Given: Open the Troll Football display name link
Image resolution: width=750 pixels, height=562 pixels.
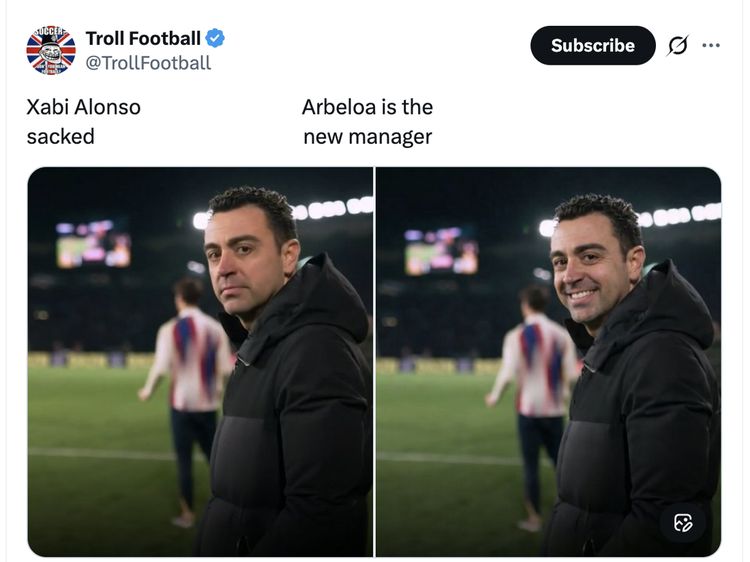Looking at the screenshot, I should point(143,39).
